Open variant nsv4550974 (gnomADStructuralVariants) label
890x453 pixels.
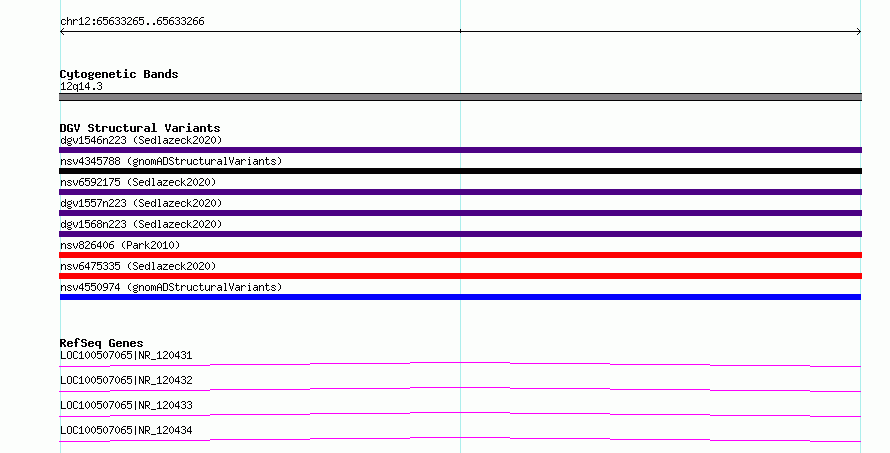pyautogui.click(x=171, y=287)
